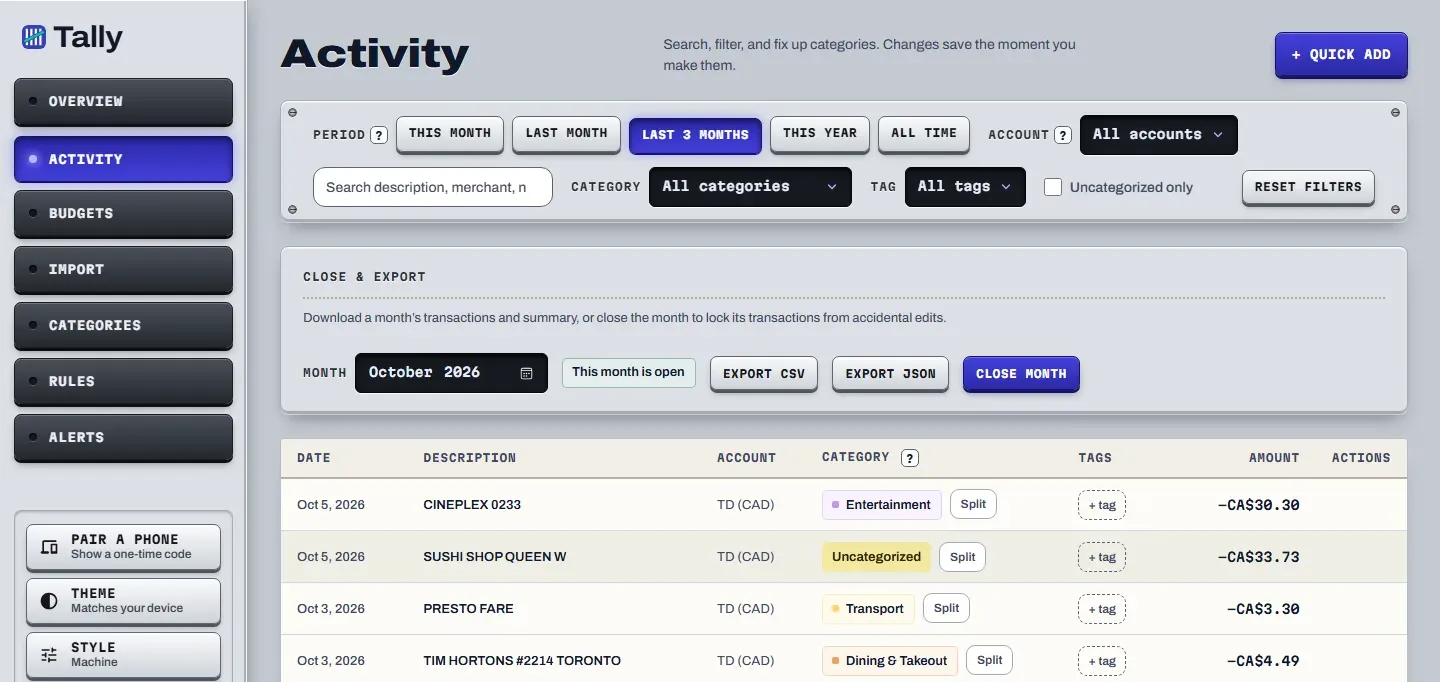The image size is (1440, 682).
Task: Click Export JSON
Action: 890,374
